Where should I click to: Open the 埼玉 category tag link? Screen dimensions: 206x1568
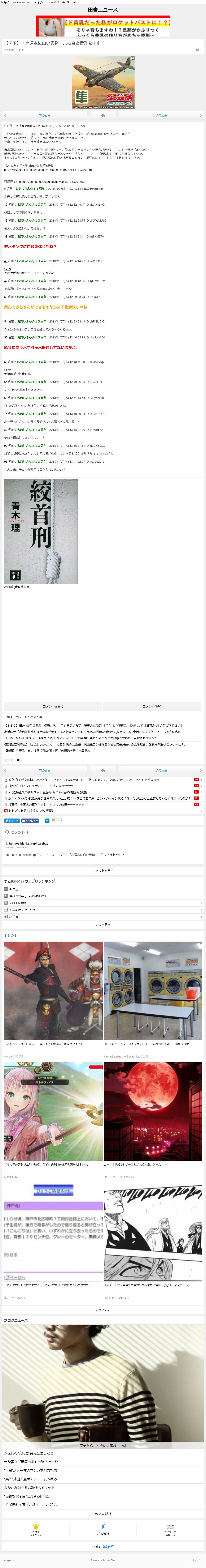(x=19, y=760)
